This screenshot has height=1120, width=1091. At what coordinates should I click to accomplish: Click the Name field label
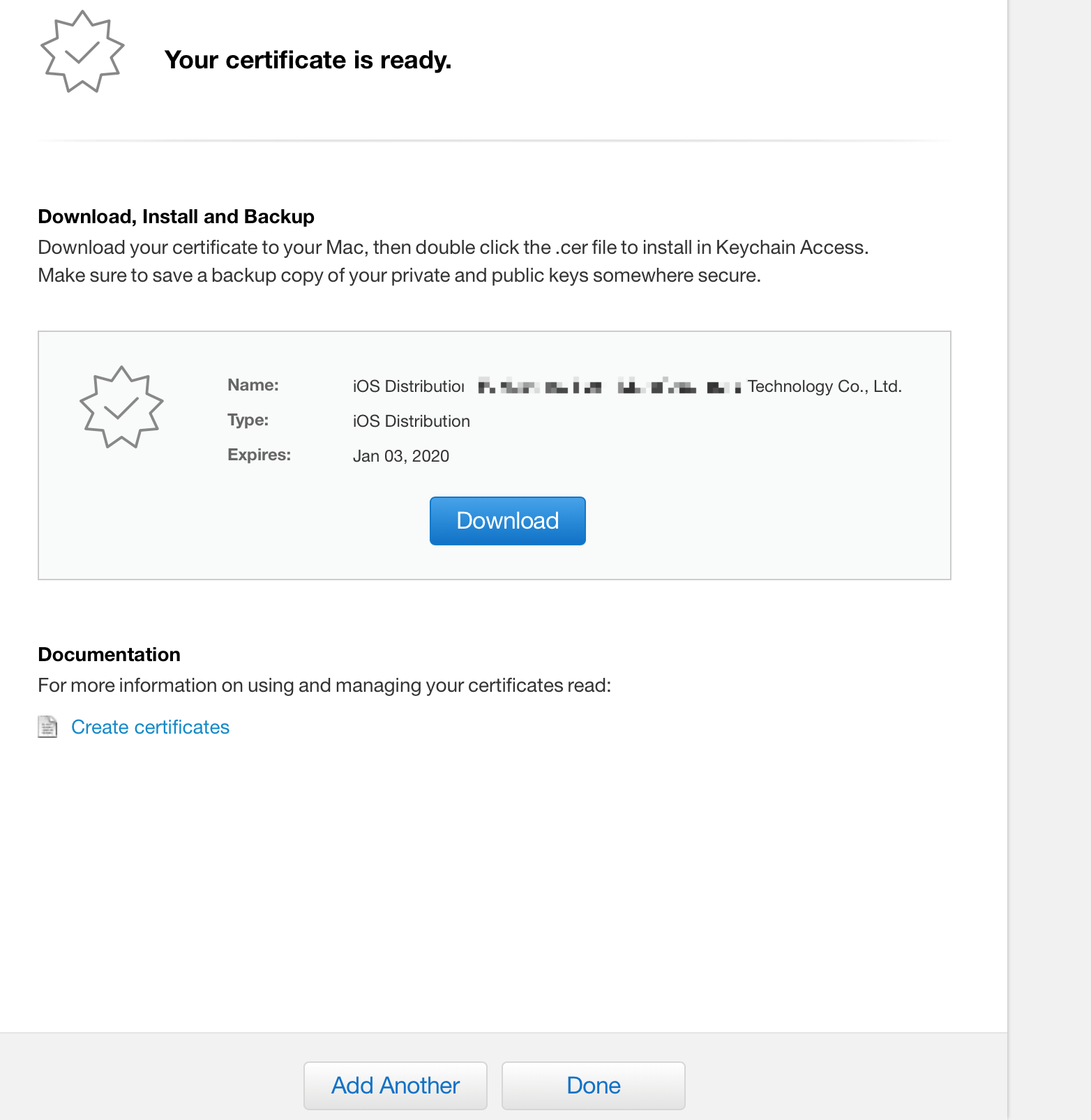tap(253, 385)
